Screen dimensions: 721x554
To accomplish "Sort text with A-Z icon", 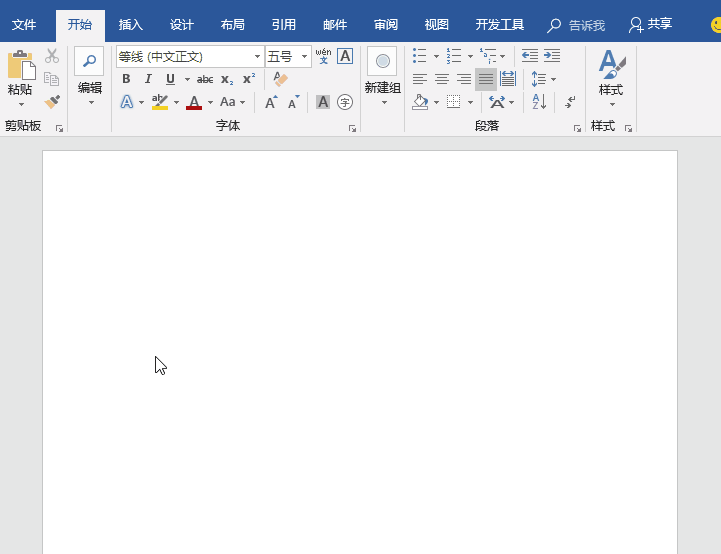I will click(x=539, y=102).
